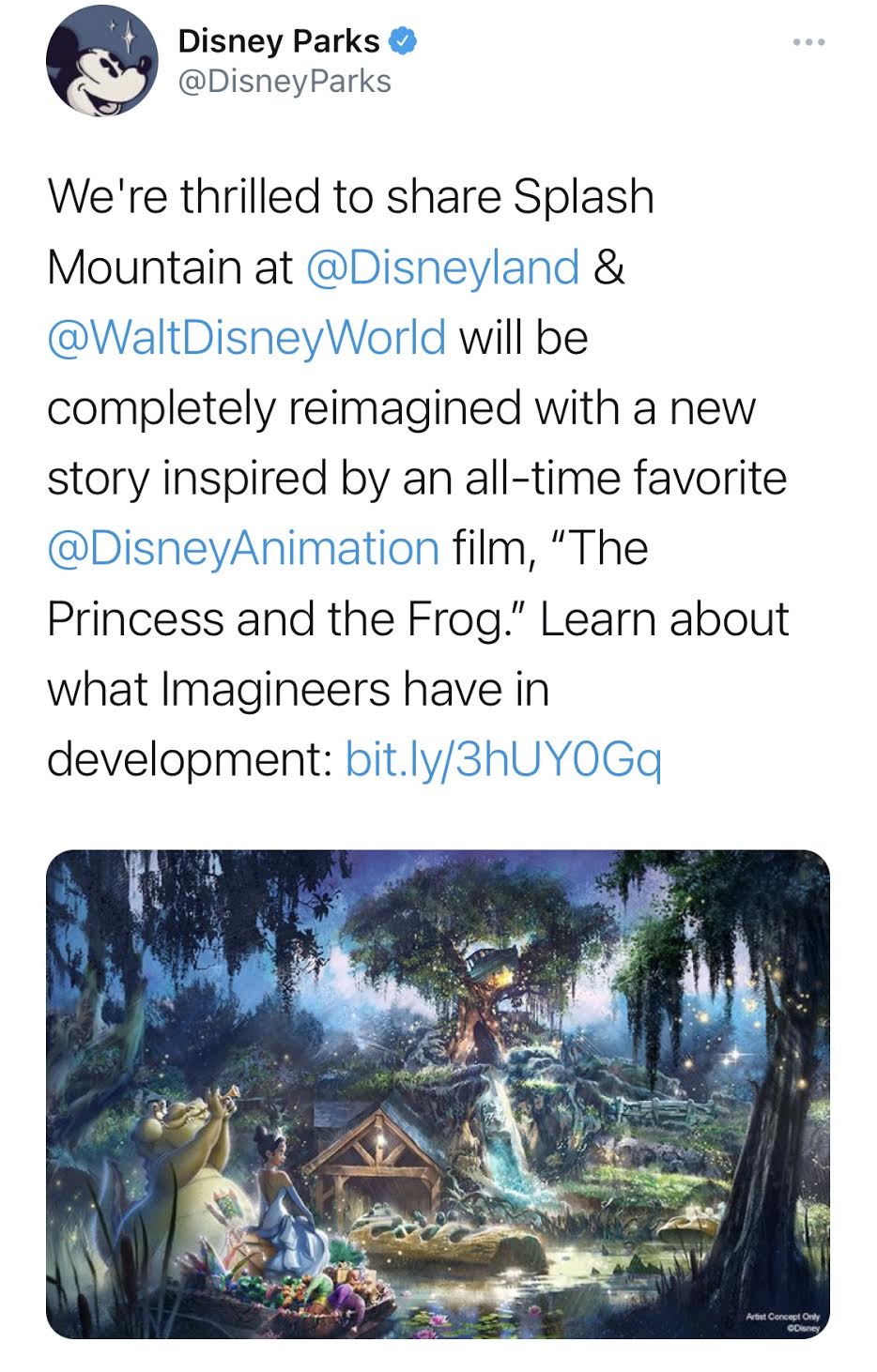The width and height of the screenshot is (877, 1372).
Task: Visit the @WaltDisneyWorld mention
Action: (246, 338)
